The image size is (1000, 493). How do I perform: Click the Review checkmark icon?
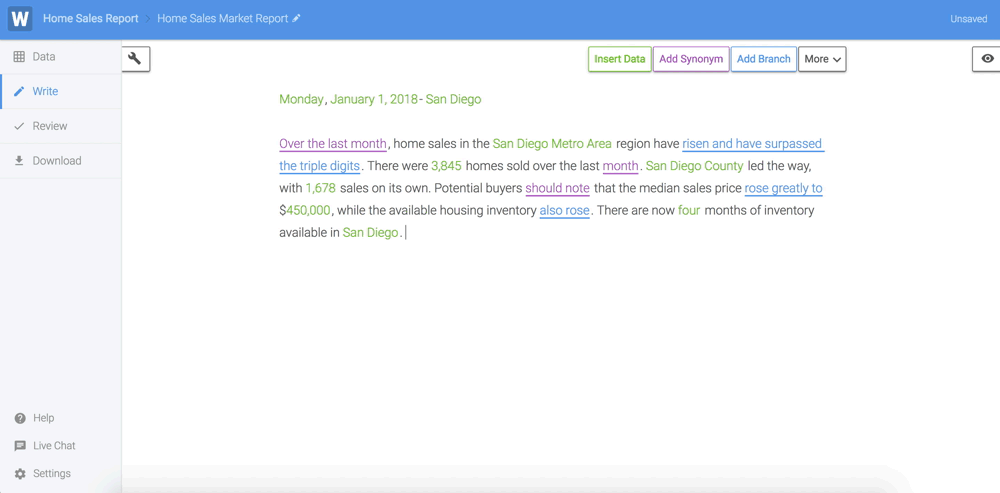19,126
